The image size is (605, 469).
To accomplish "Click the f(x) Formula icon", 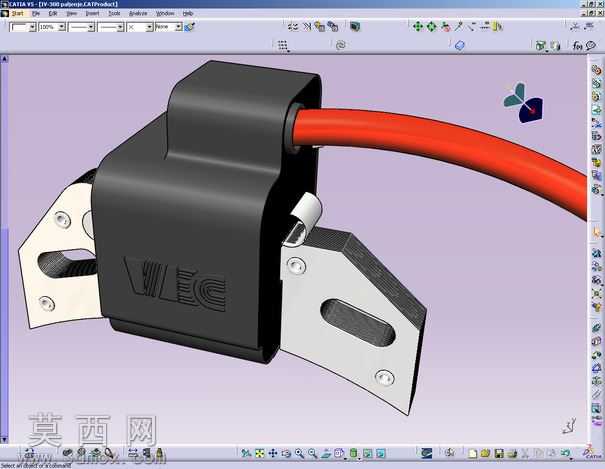I will tap(577, 46).
